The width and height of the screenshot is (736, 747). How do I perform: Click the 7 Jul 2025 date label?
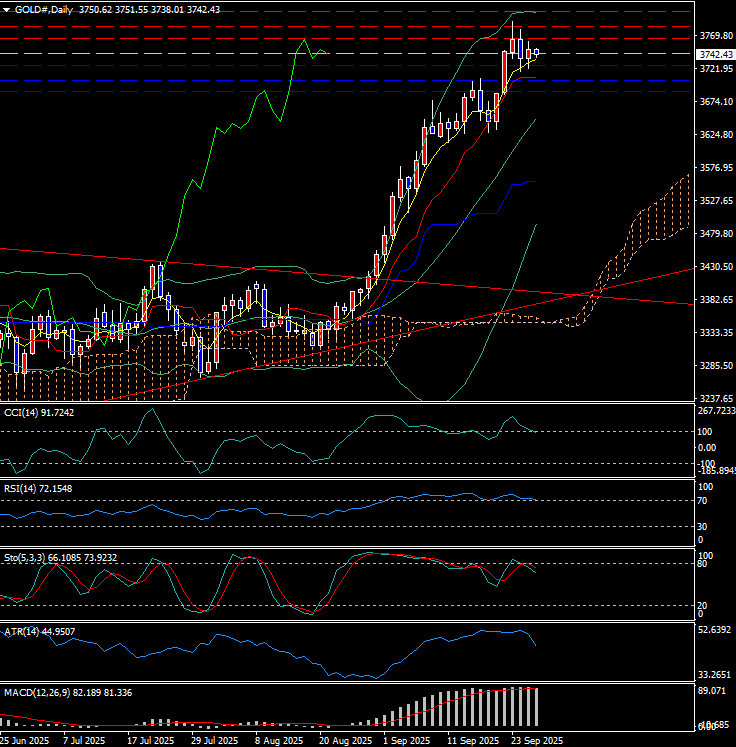(84, 741)
